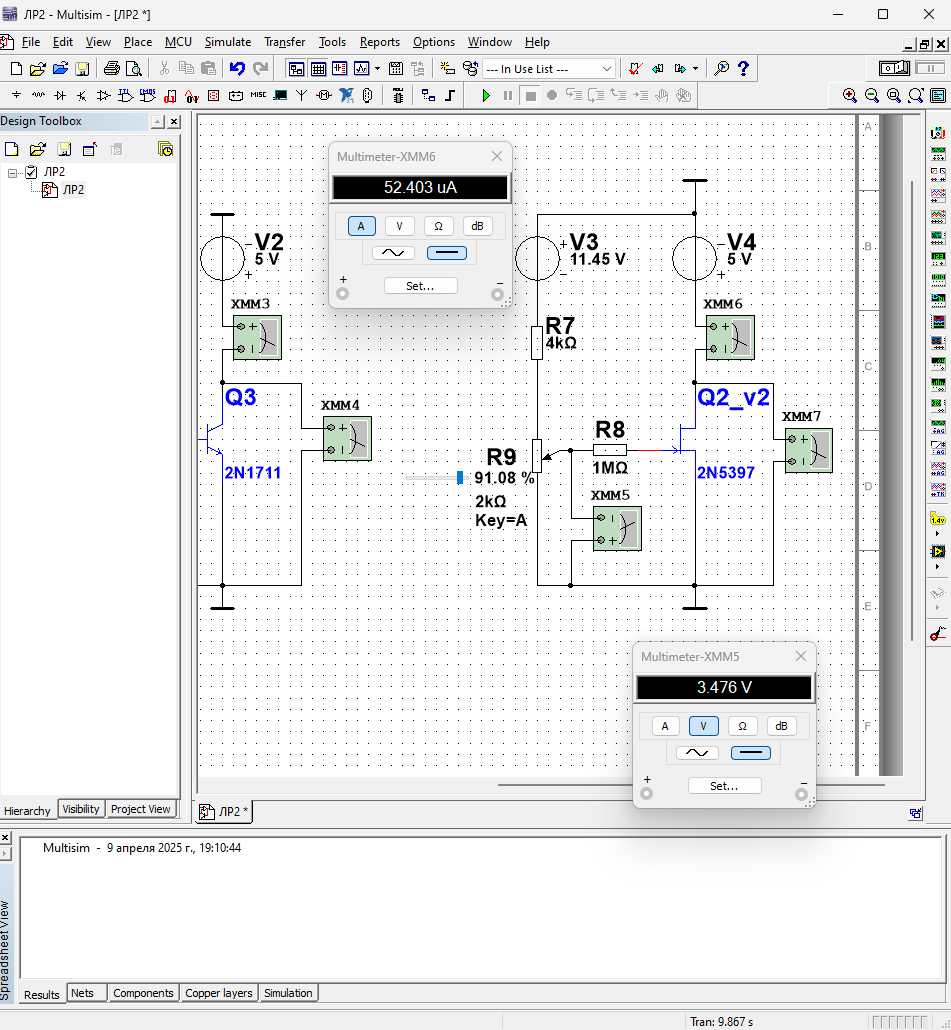Switch to the Components tab
The width and height of the screenshot is (951, 1030).
143,993
